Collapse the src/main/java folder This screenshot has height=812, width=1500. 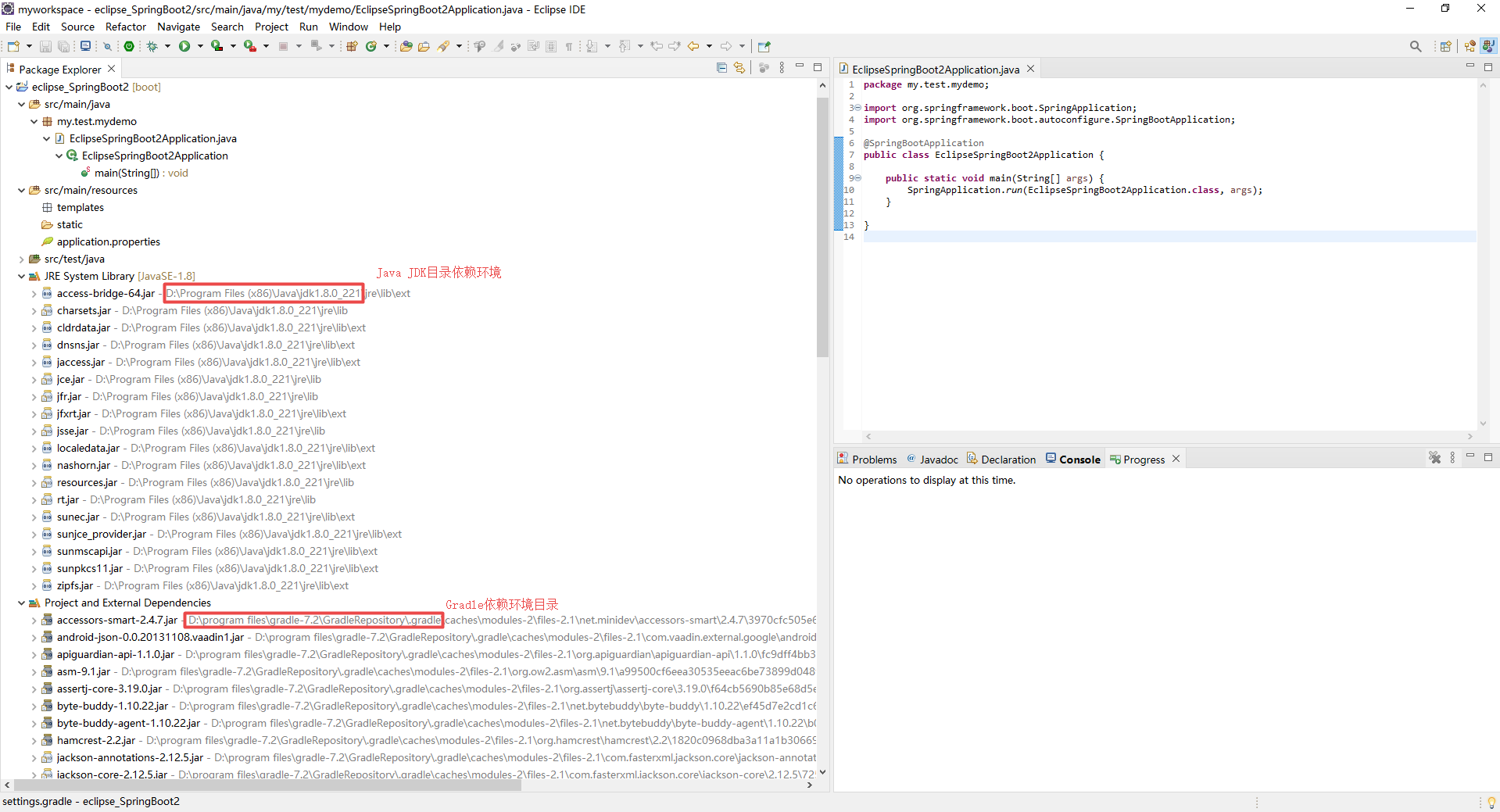click(21, 104)
